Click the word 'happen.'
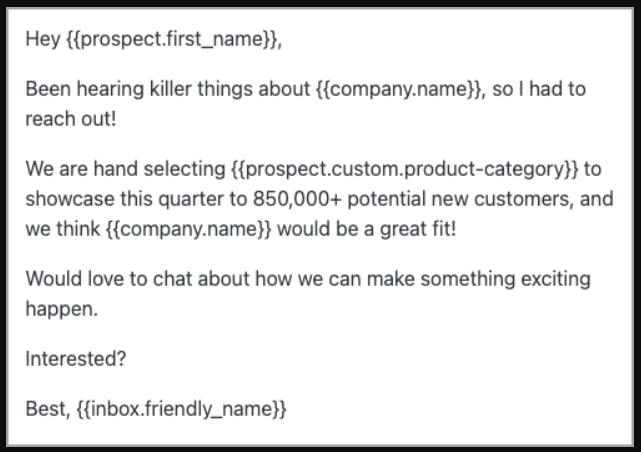The height and width of the screenshot is (452, 641). tap(62, 310)
